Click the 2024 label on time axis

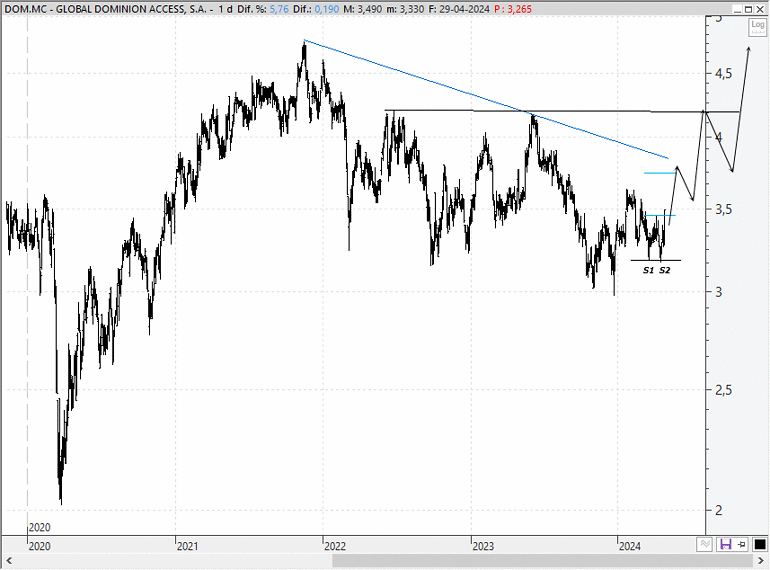pos(630,546)
